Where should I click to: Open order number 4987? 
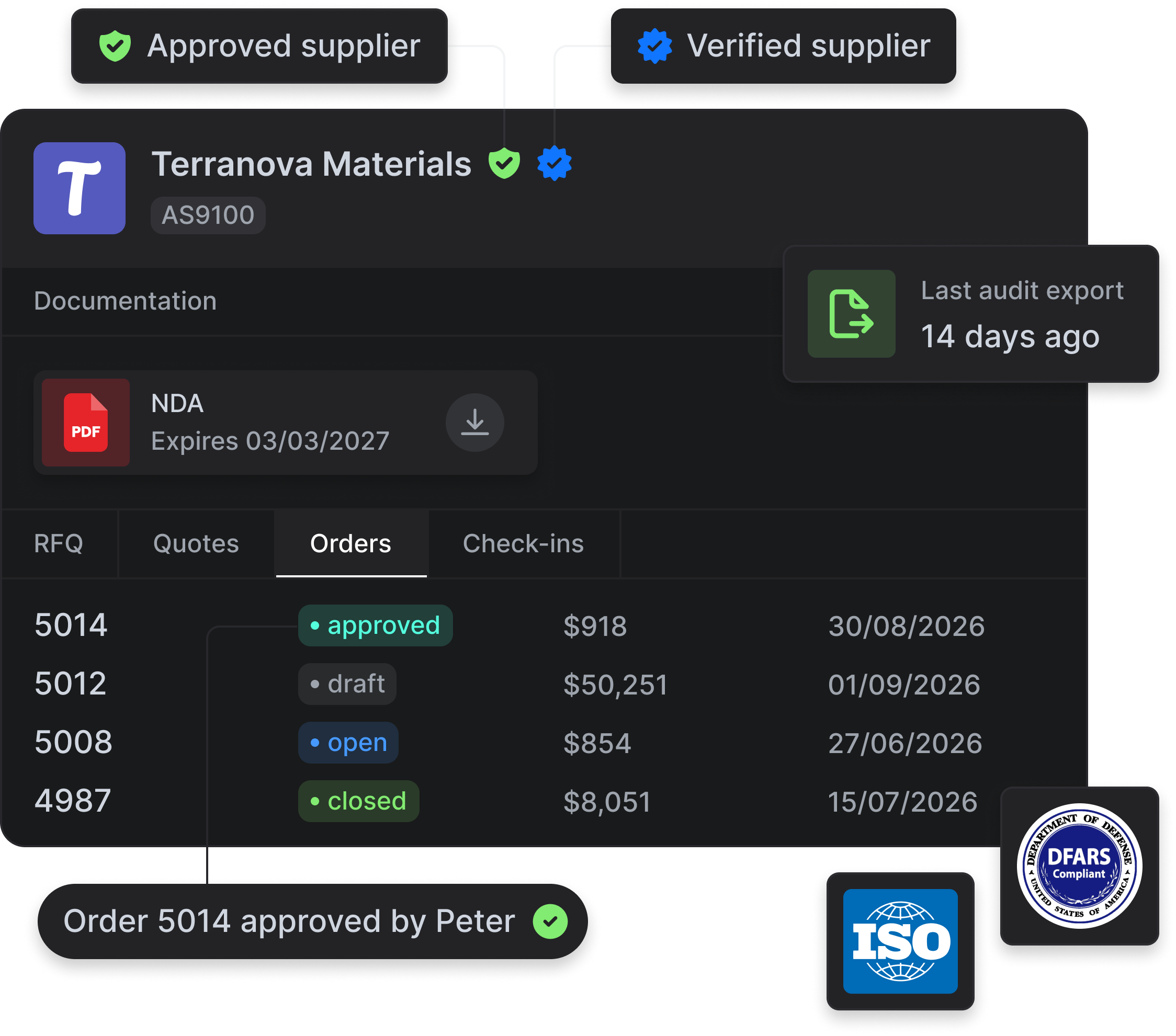[x=73, y=801]
